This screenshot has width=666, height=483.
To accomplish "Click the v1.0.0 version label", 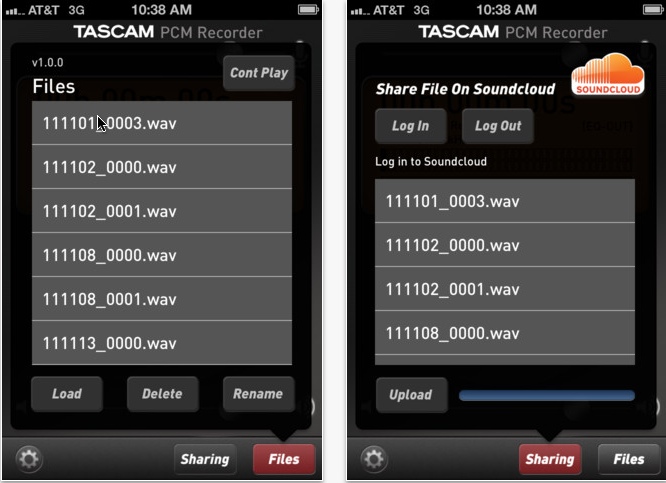I will 48,63.
